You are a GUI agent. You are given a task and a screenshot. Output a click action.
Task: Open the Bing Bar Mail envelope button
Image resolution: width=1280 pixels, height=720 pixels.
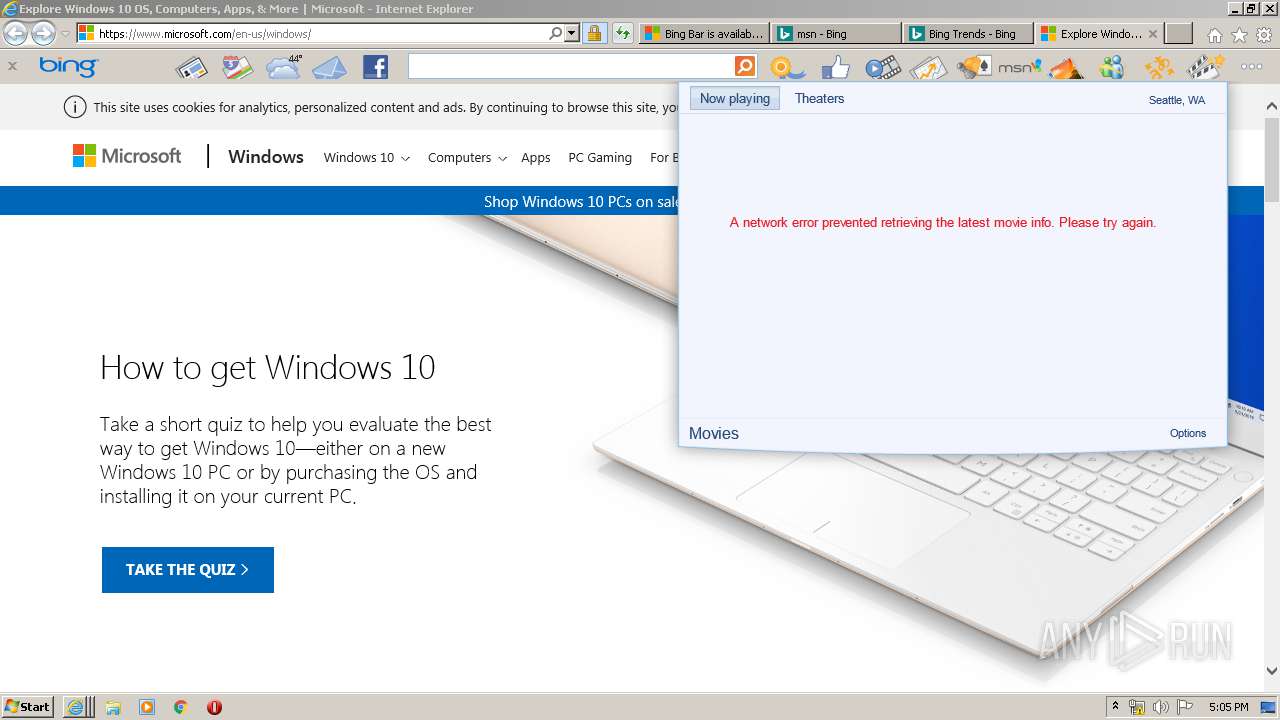click(329, 68)
